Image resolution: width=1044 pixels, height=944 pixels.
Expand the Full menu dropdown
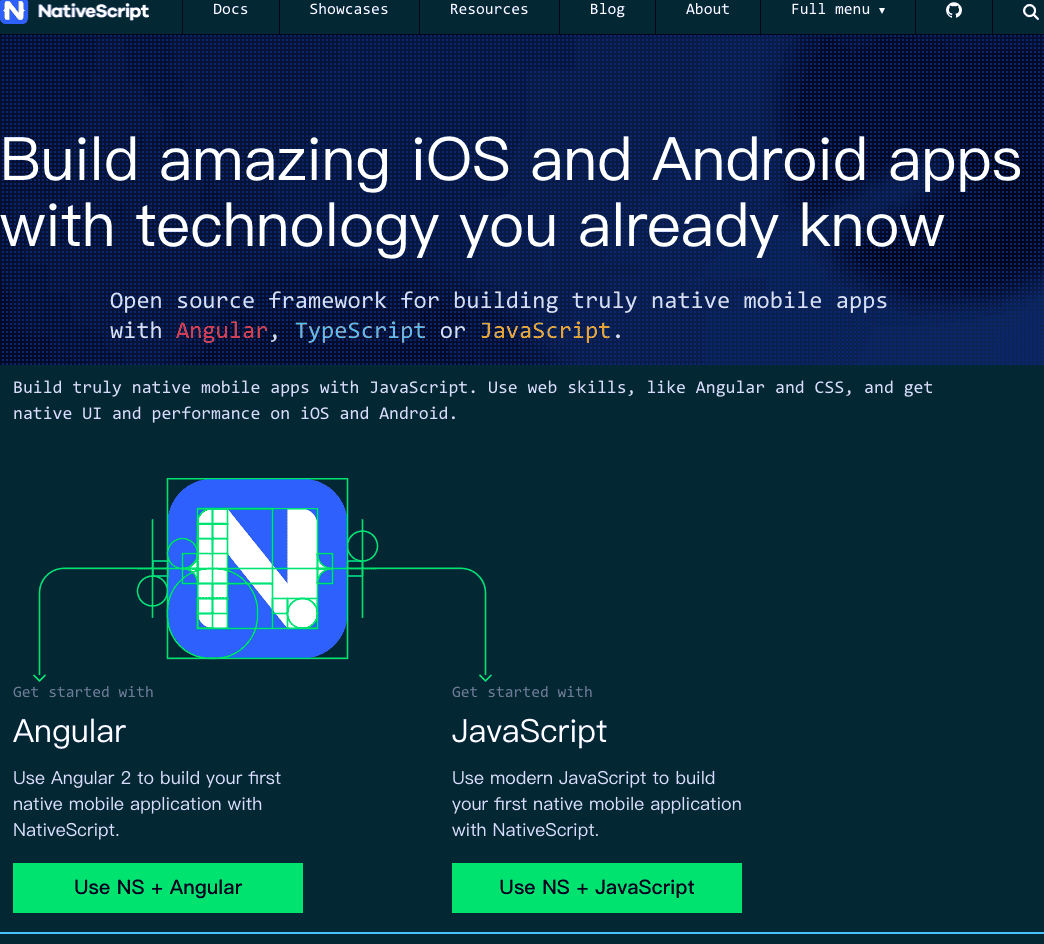(x=838, y=10)
